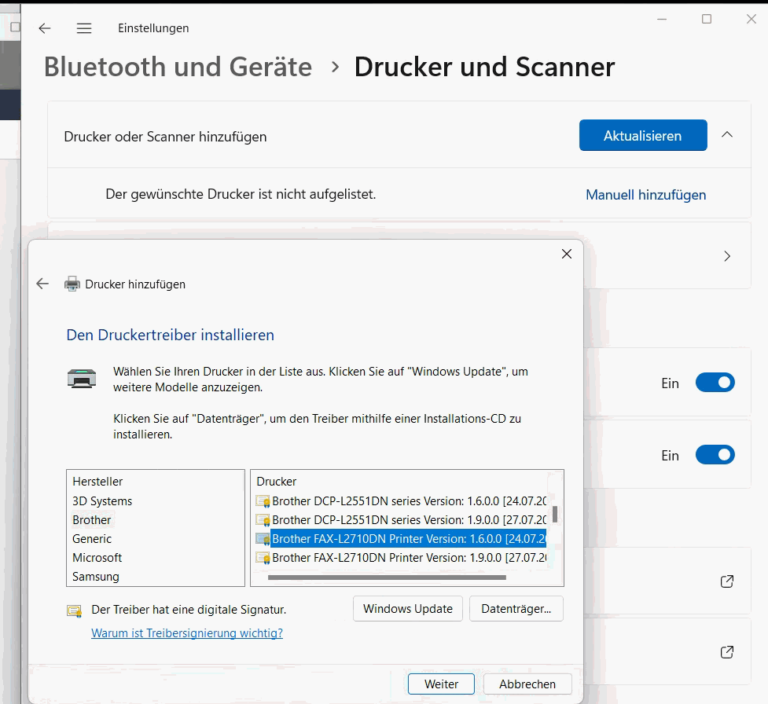The height and width of the screenshot is (704, 768).
Task: Click vertical scrollbar thumb of Drucker list
Action: [x=555, y=514]
